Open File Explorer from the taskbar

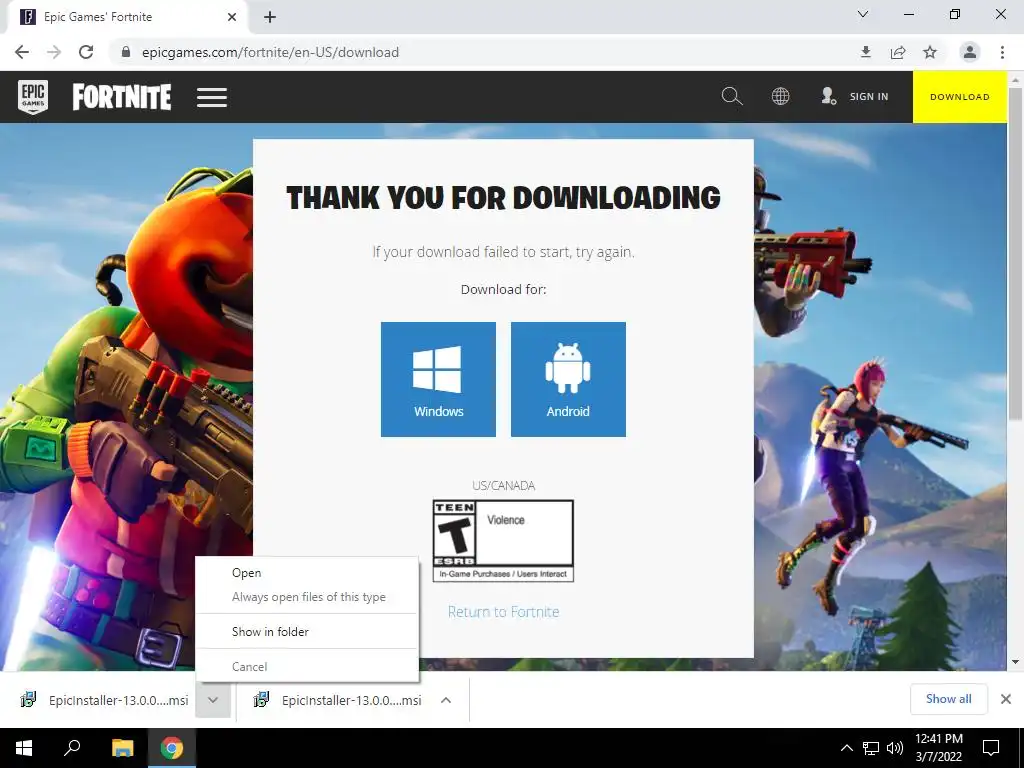point(122,748)
